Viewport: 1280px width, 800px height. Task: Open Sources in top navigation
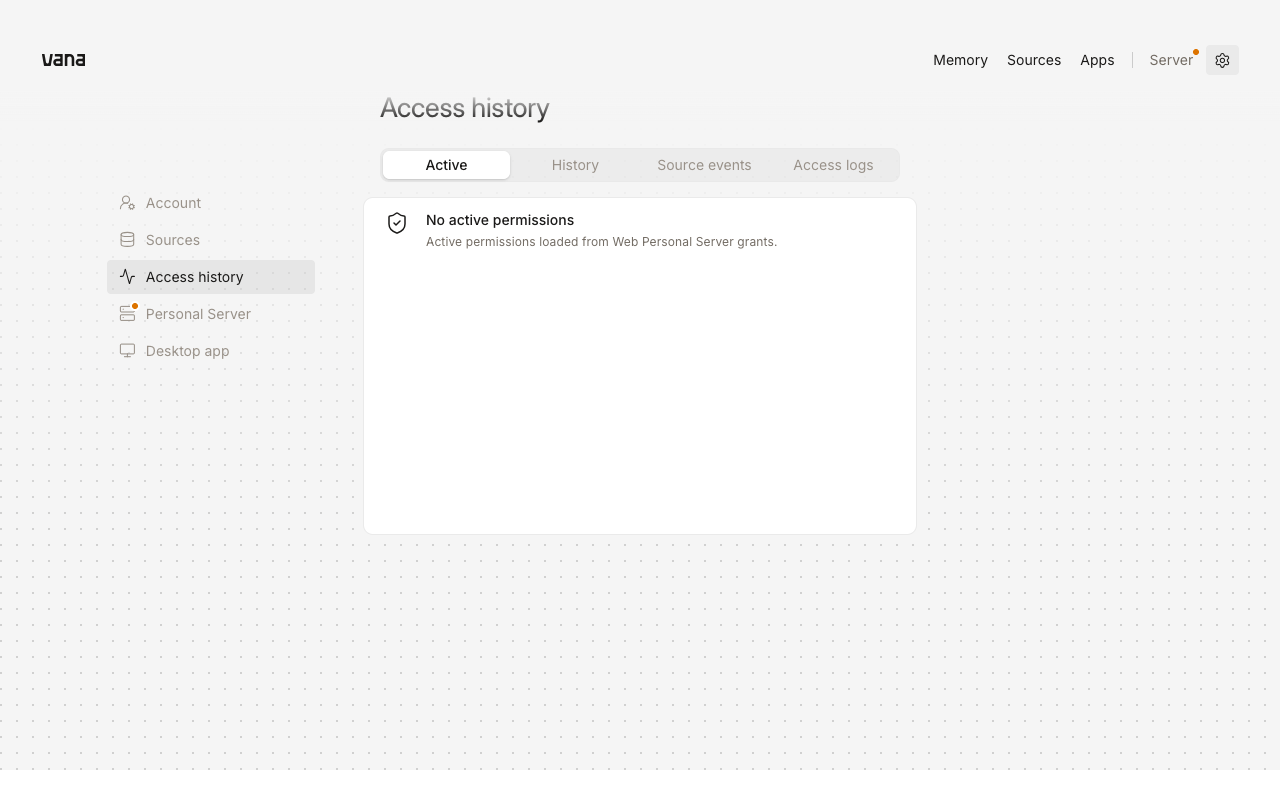(x=1034, y=60)
